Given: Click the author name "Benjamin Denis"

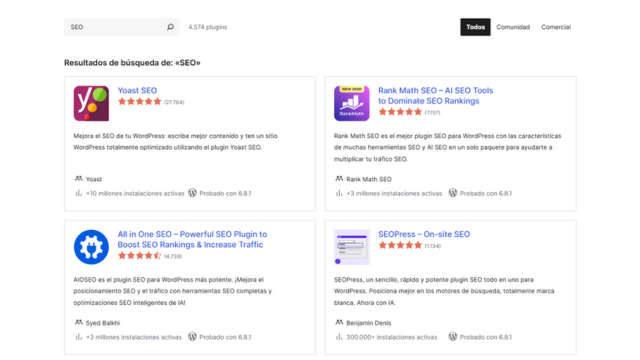Looking at the screenshot, I should [x=369, y=323].
